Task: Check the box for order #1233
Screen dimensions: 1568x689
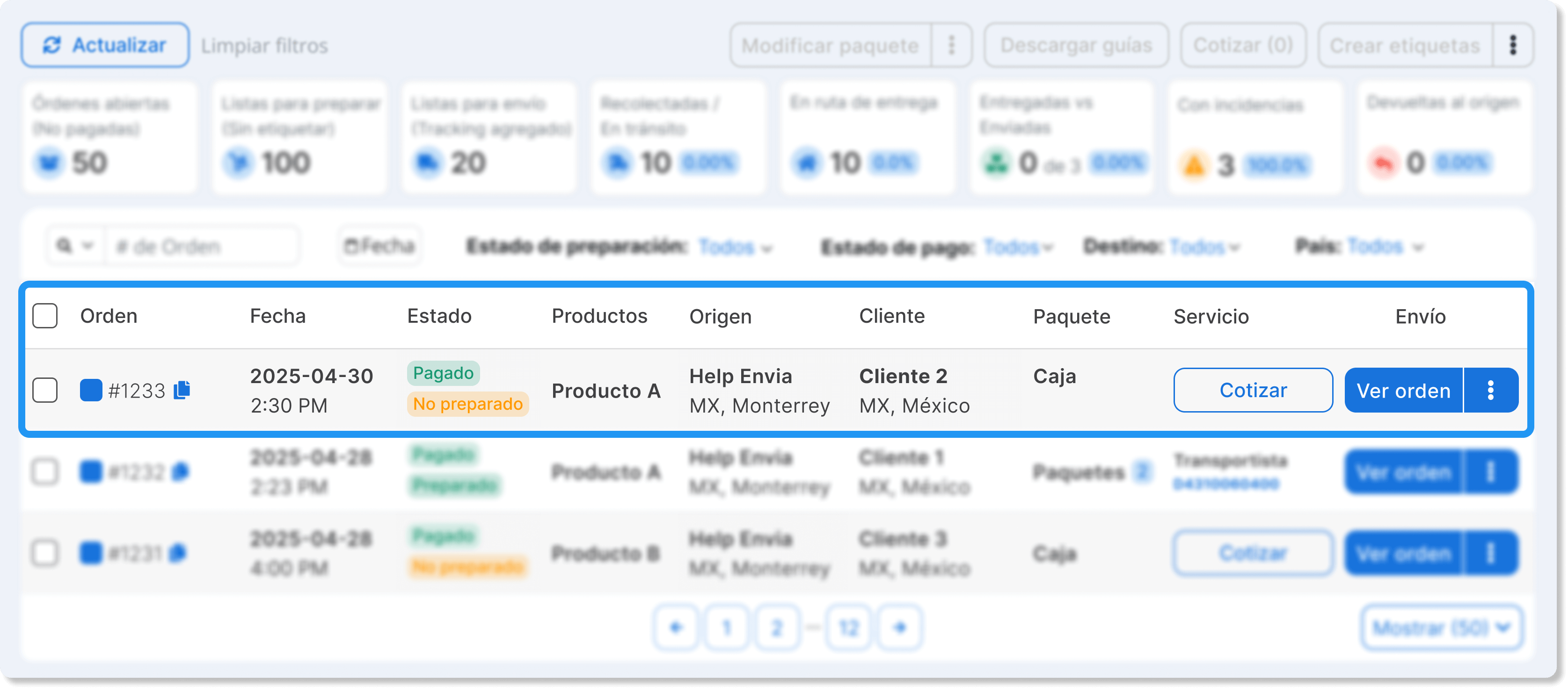Action: coord(45,390)
